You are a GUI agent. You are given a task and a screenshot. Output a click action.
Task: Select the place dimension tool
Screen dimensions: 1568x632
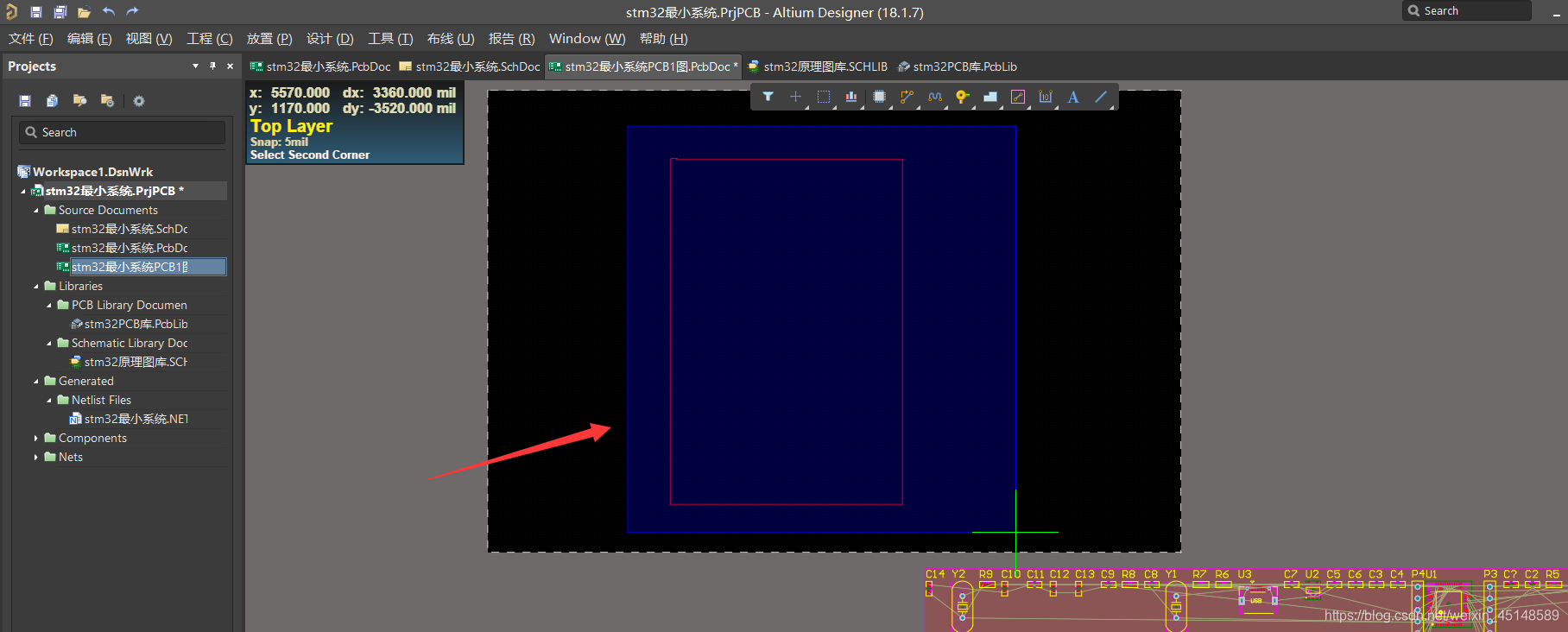tap(1046, 97)
